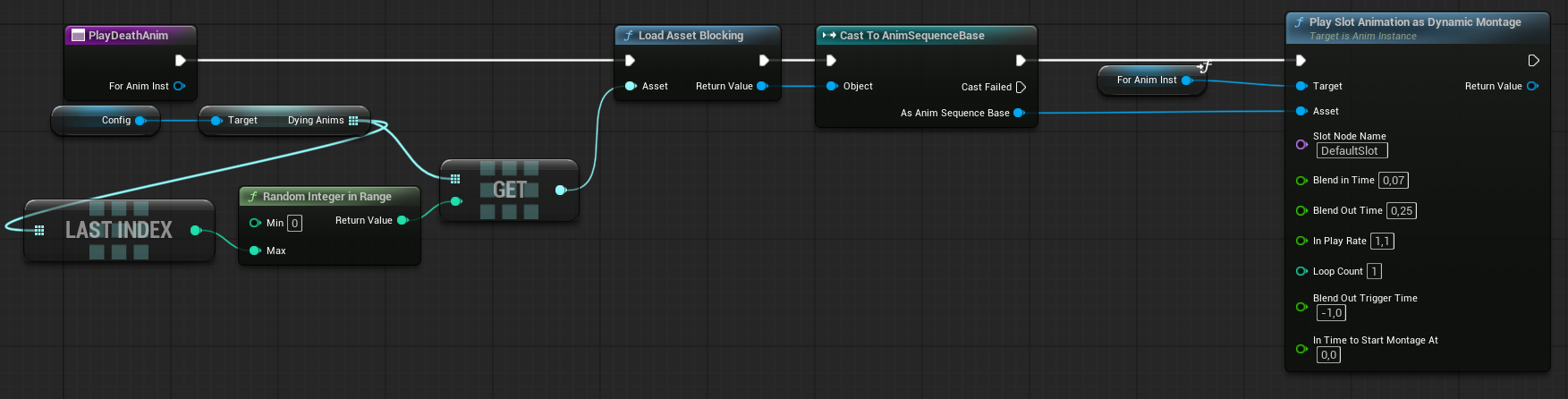Click the GET node output pin
Viewport: 1568px width, 399px height.
click(x=560, y=190)
